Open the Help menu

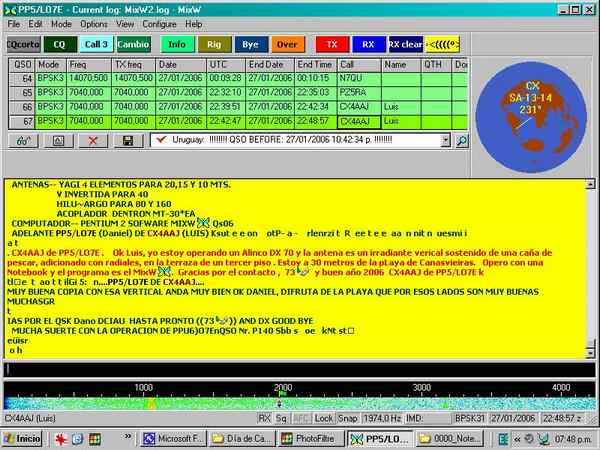click(x=194, y=24)
